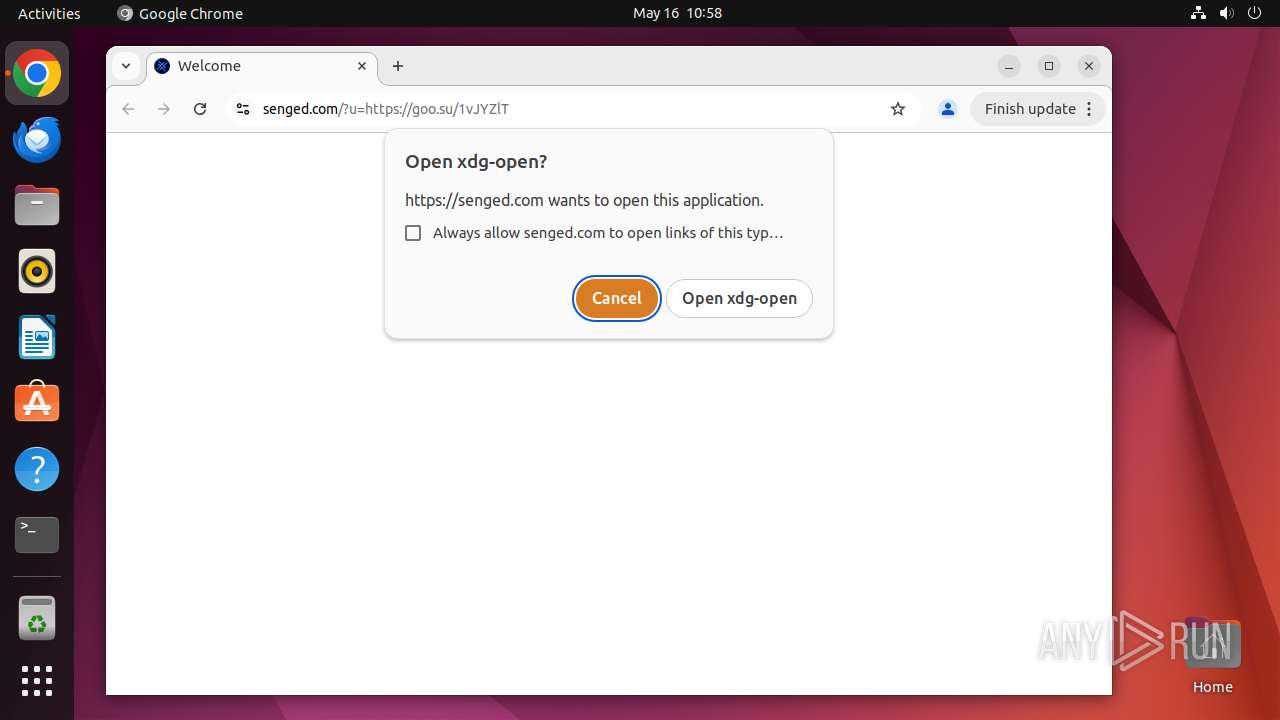
Task: Go forward using the forward arrow
Action: [x=164, y=109]
